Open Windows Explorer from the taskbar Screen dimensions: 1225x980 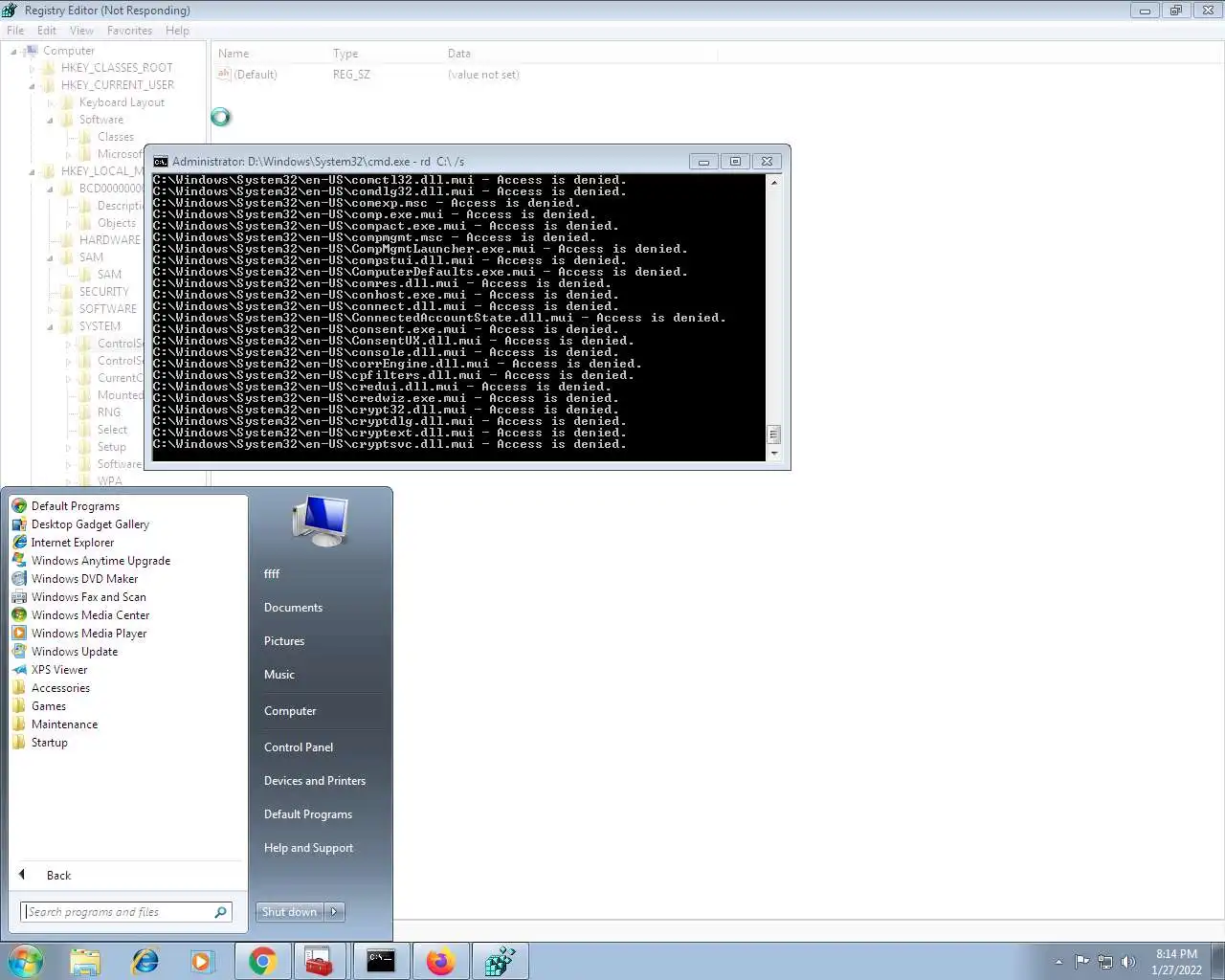85,961
